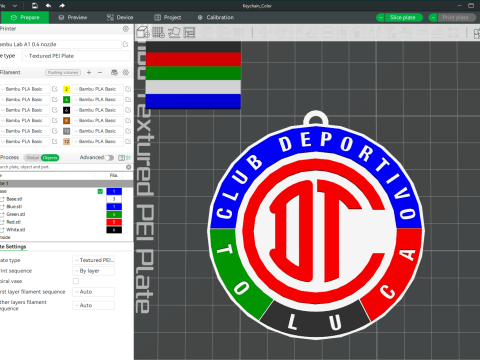Enable the Spiral vase checkbox

click(76, 281)
